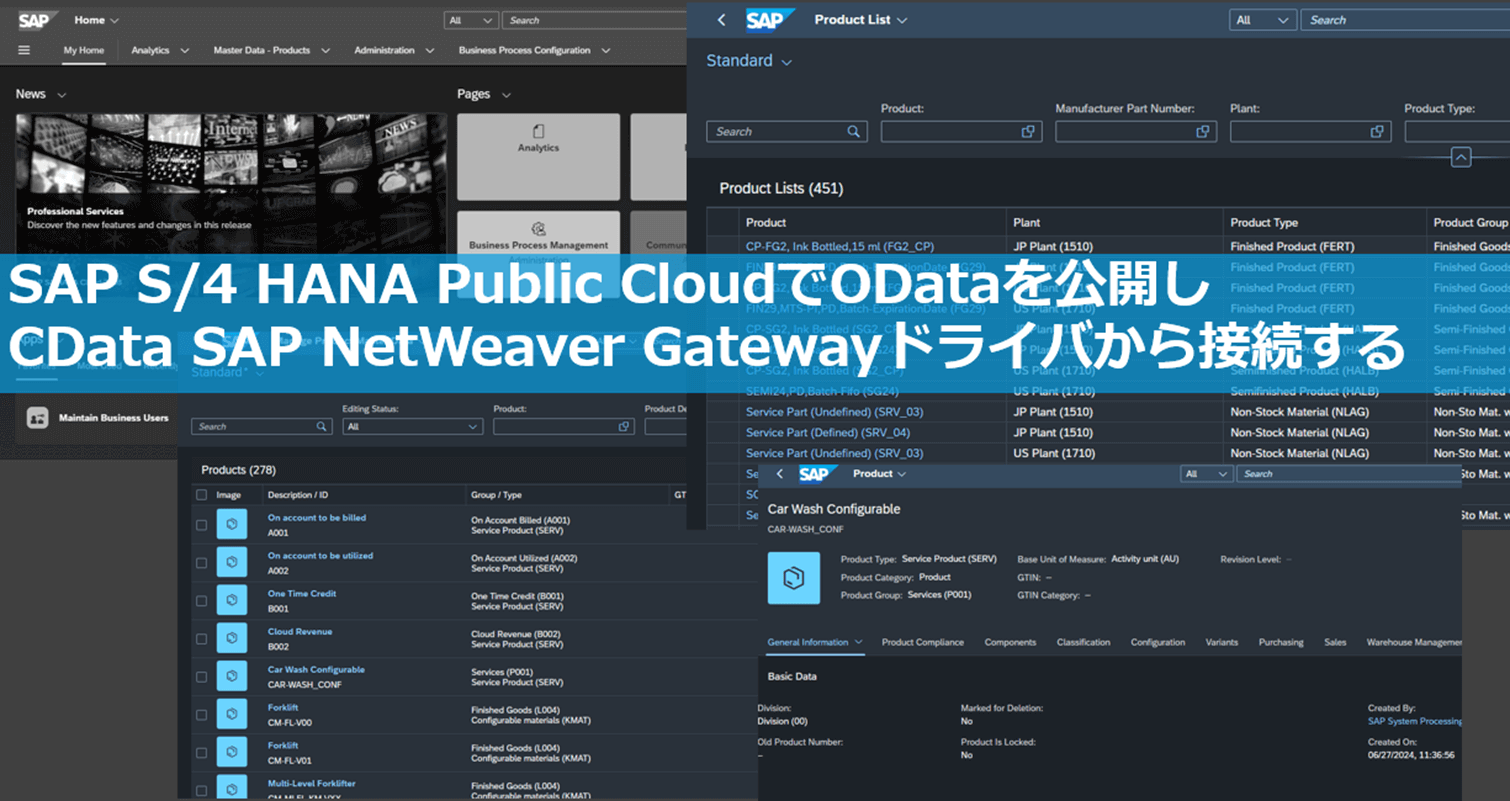This screenshot has width=1510, height=801.
Task: Expand the News section chevron
Action: coord(62,95)
